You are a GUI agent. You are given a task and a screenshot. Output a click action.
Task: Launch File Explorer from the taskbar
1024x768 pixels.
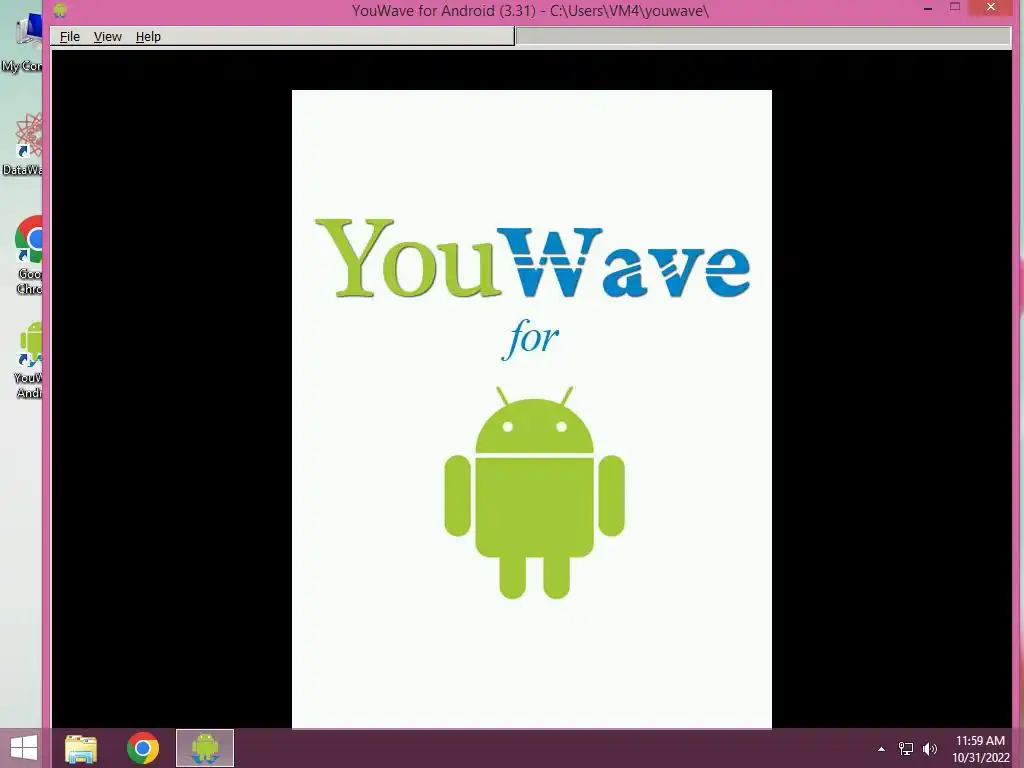[81, 748]
